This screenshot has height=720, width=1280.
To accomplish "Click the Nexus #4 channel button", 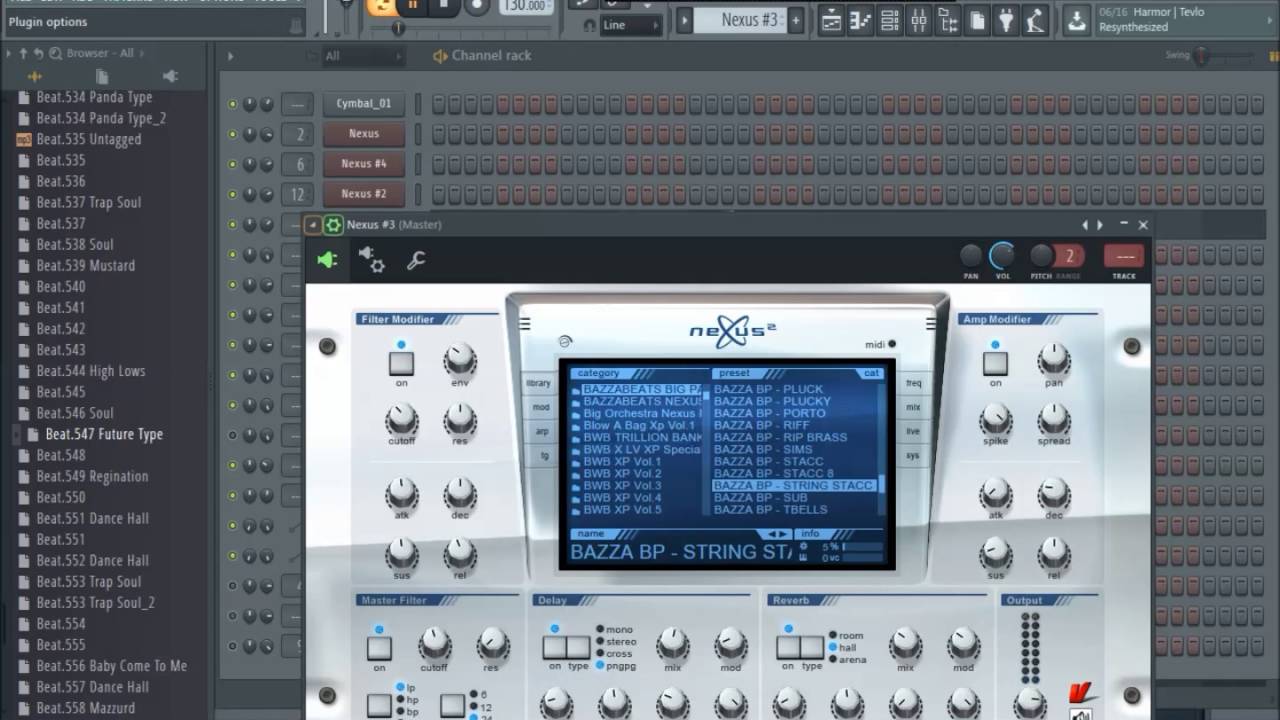I will point(364,164).
